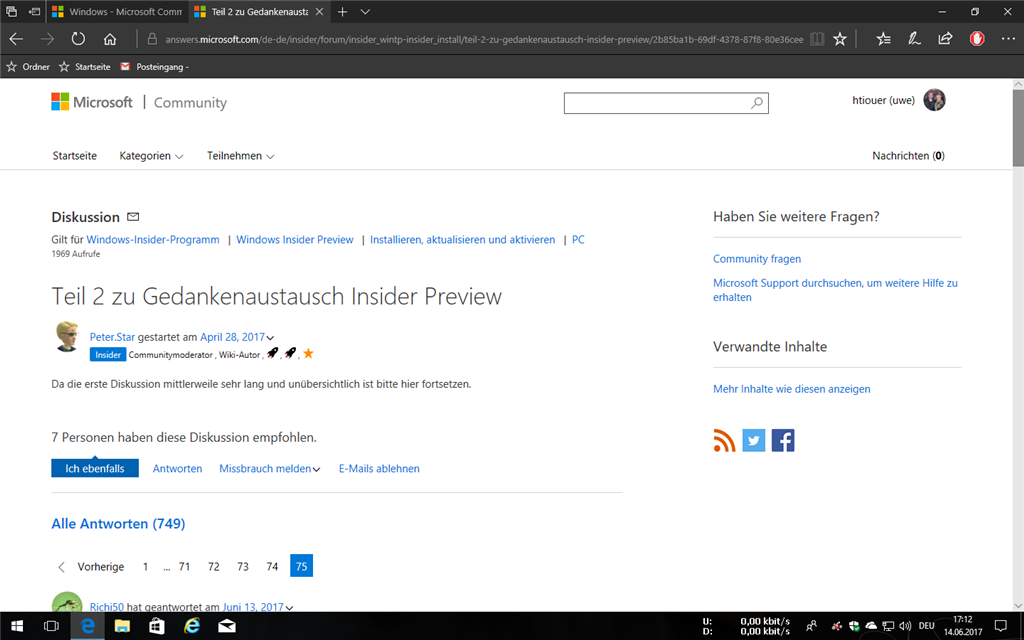Expand the Kategorien menu

pyautogui.click(x=152, y=155)
